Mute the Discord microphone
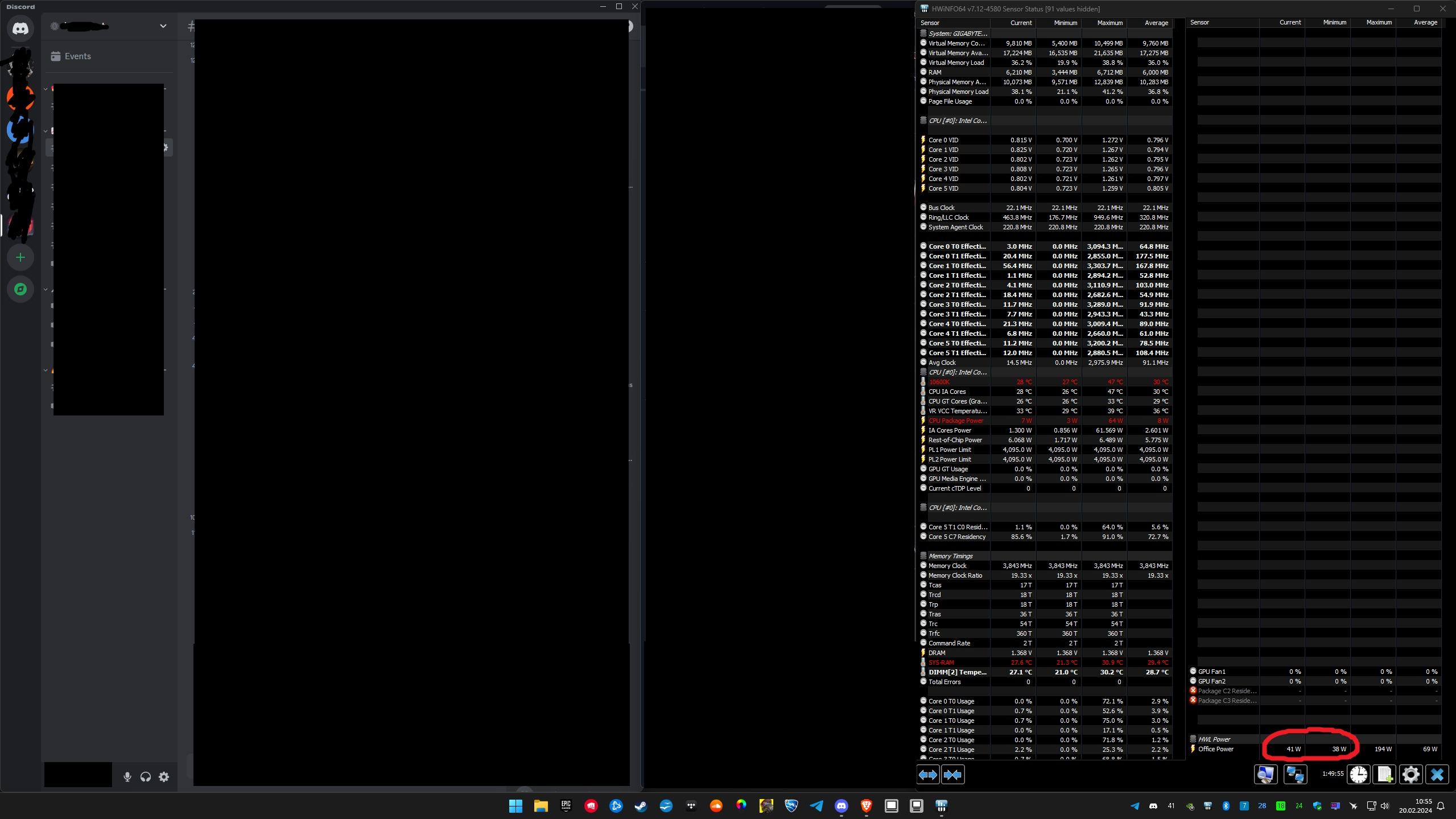This screenshot has height=819, width=1456. pos(127,776)
